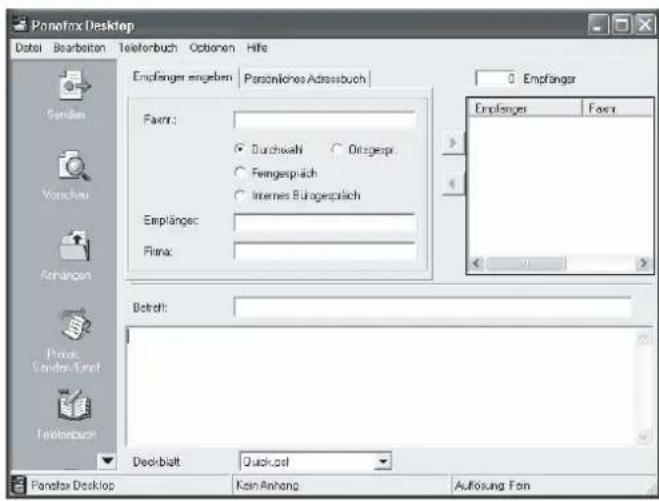Open the Vorschau preview icon

(74, 166)
